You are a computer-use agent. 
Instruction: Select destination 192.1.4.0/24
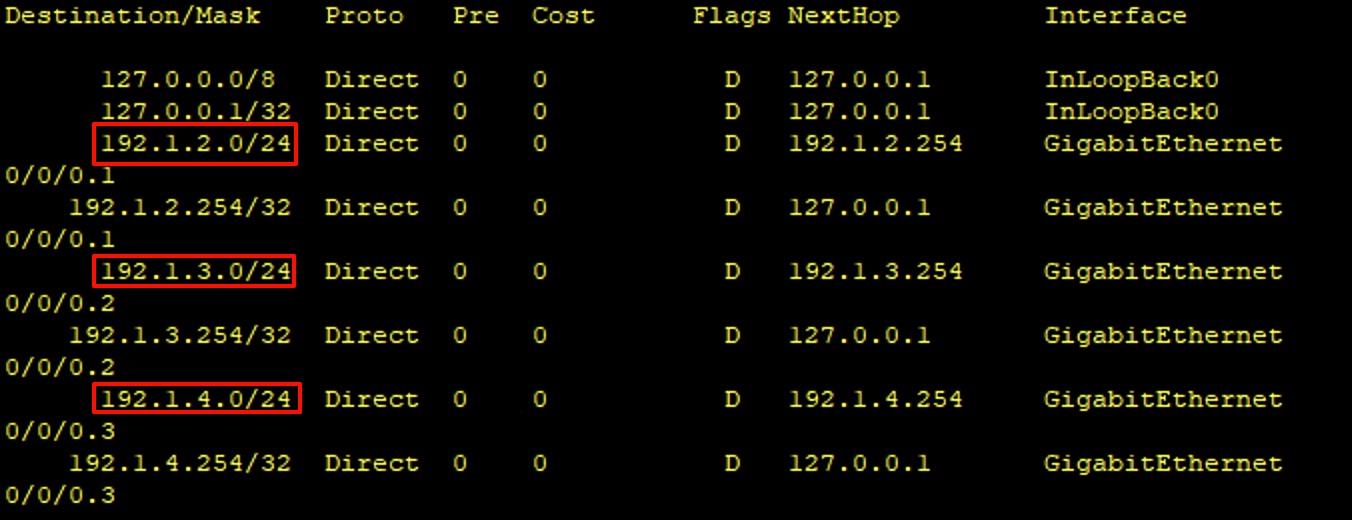(196, 400)
